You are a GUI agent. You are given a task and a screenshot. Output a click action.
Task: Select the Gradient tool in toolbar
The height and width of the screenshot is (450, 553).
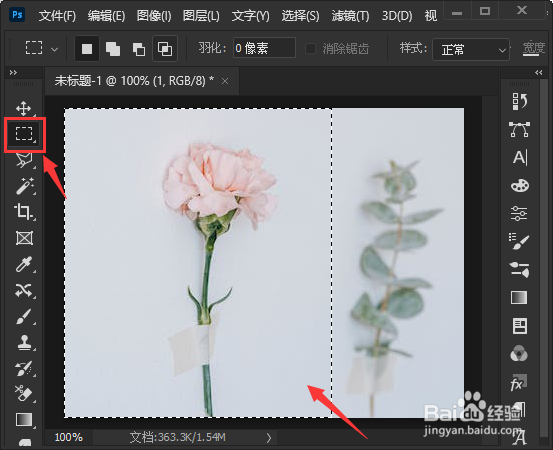coord(24,419)
